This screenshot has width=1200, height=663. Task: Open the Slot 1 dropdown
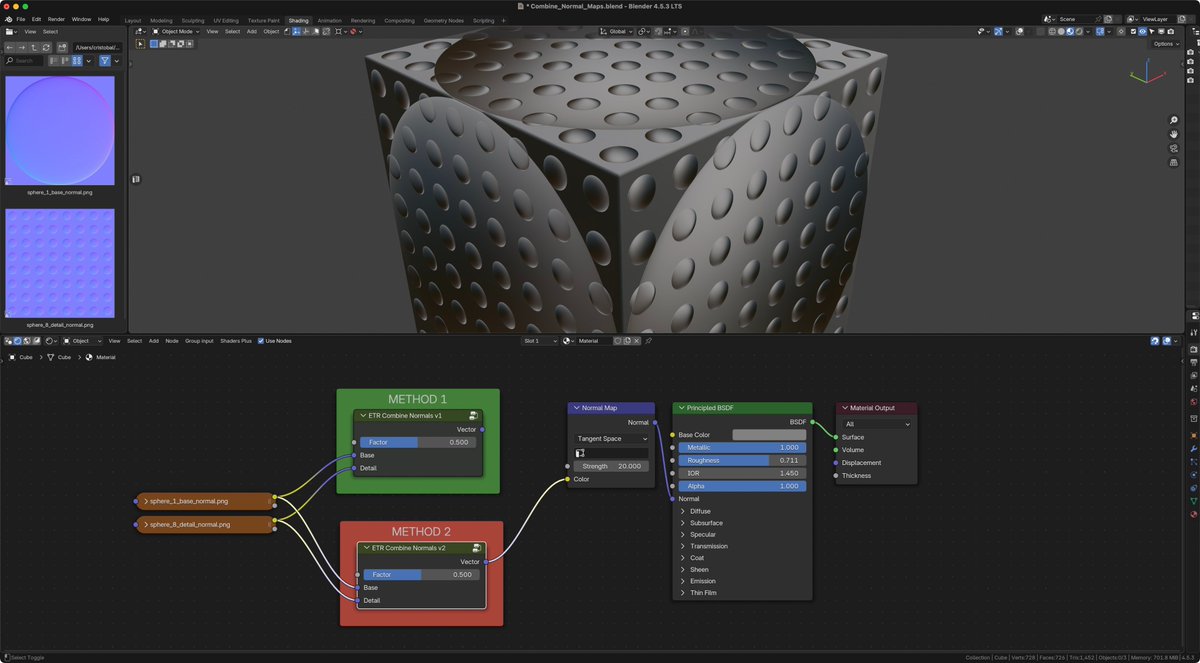(x=540, y=341)
